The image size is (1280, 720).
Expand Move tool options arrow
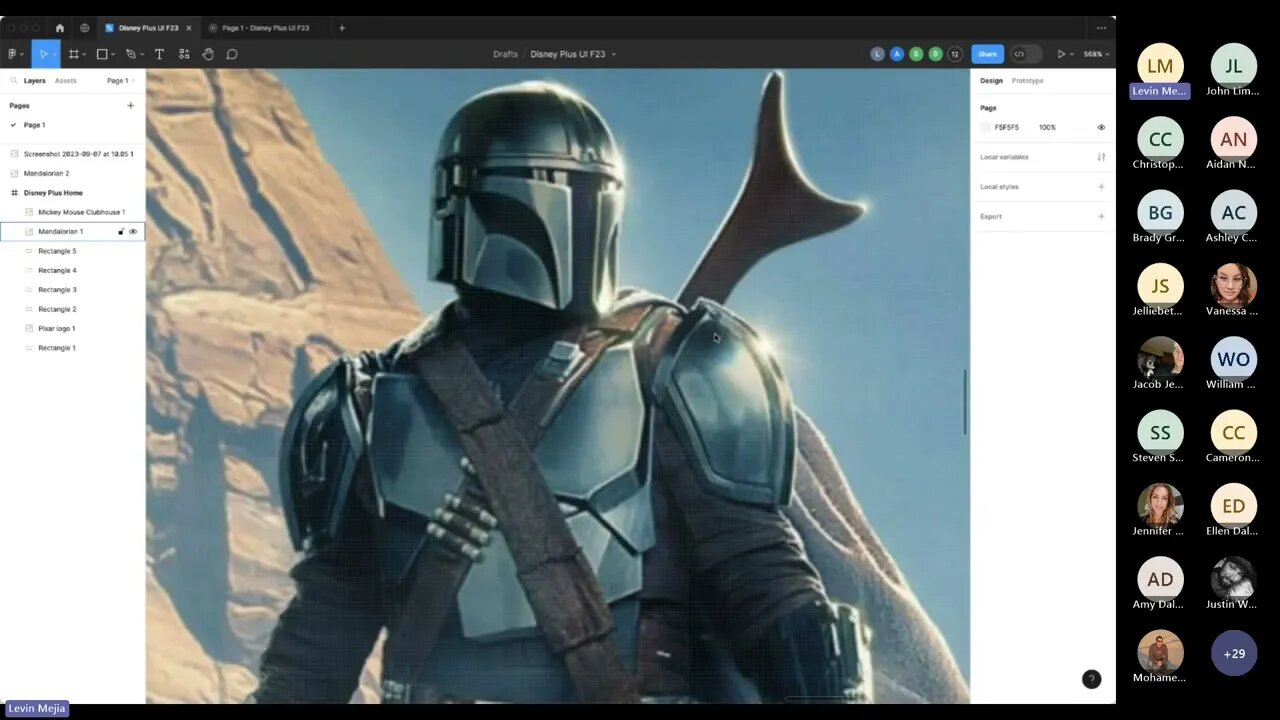[x=54, y=54]
